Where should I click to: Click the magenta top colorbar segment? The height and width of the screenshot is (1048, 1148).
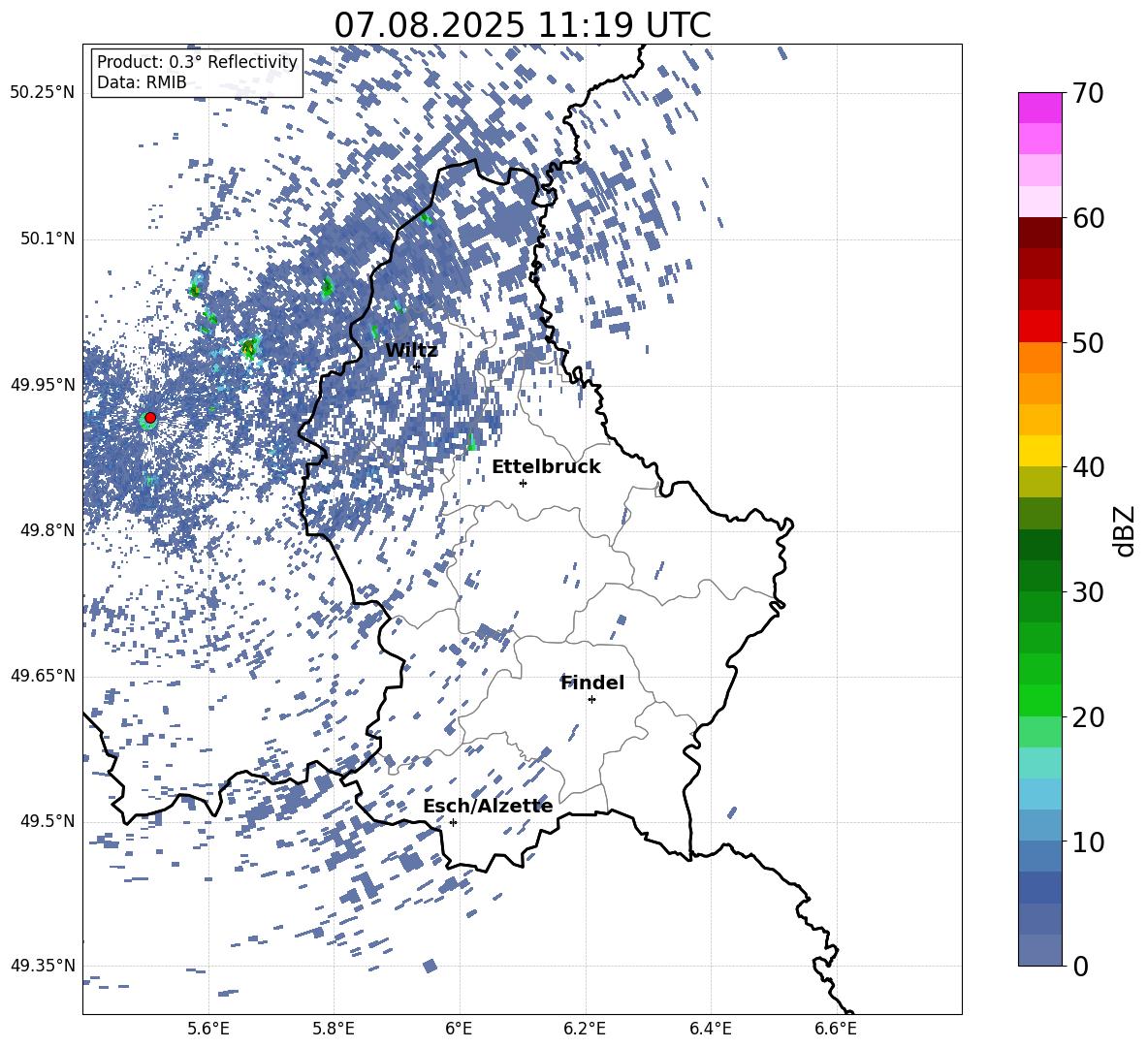point(1039,108)
